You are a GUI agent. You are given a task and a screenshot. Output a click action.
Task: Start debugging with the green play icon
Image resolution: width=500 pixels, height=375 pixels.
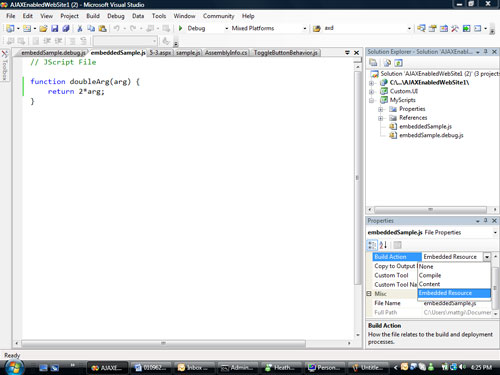click(180, 28)
